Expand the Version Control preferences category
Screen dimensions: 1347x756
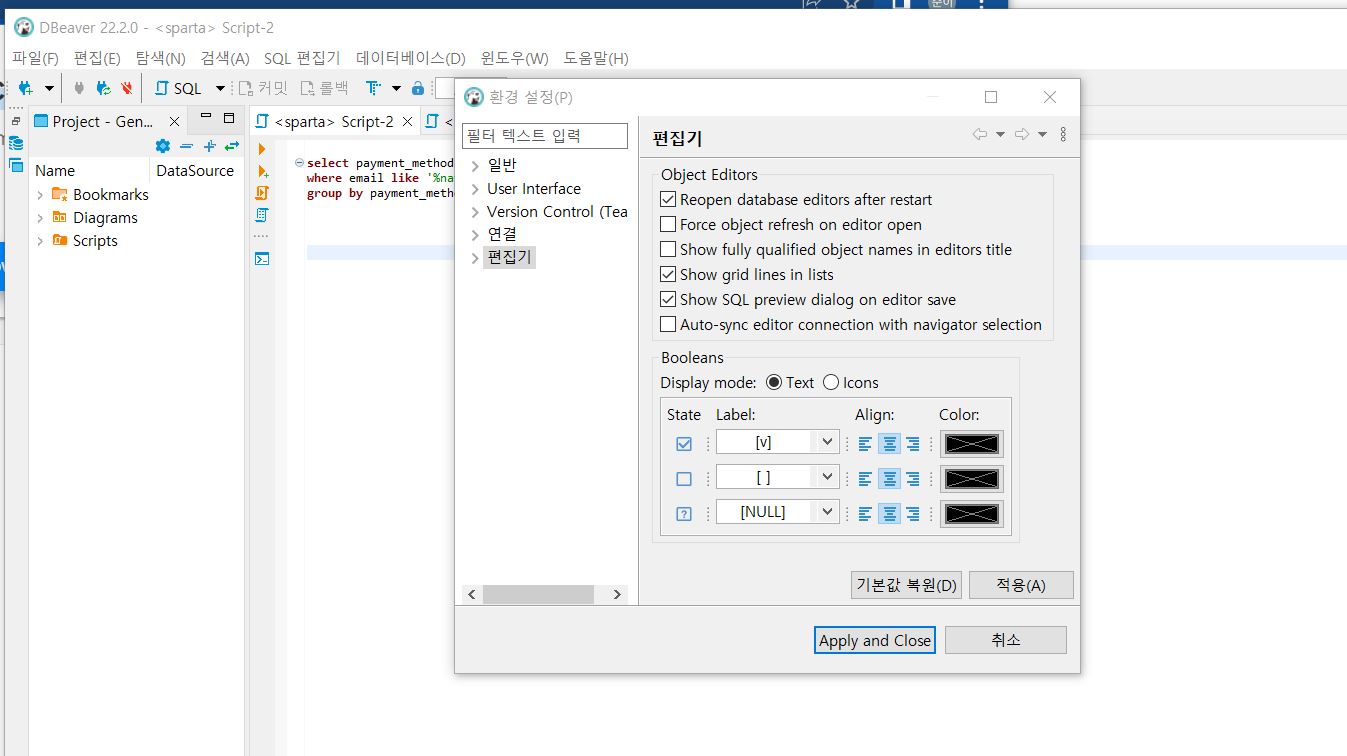(474, 212)
